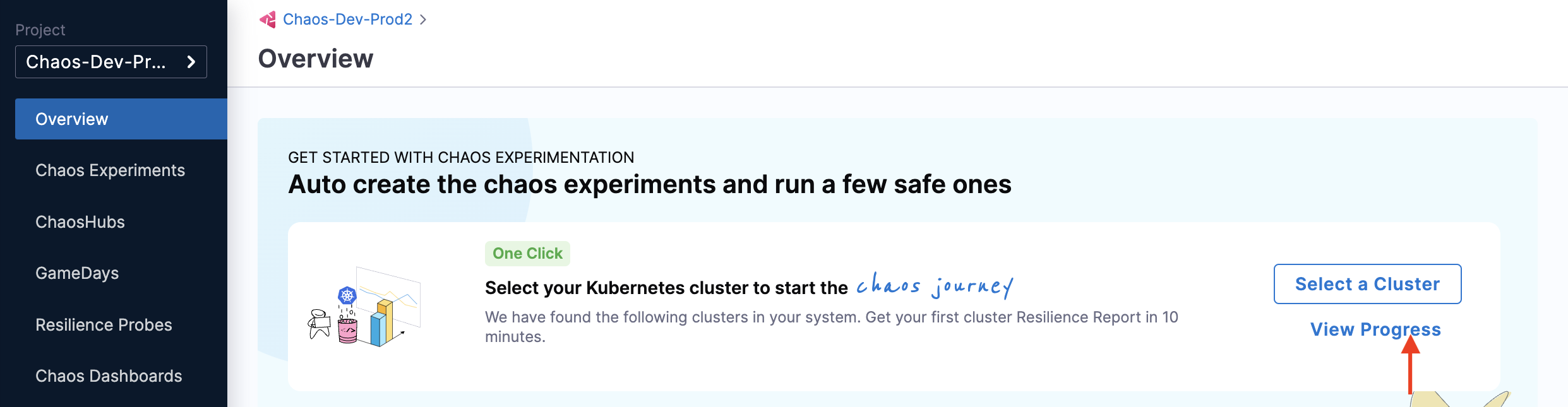This screenshot has width=1568, height=407.
Task: Open the View Progress link
Action: coord(1375,329)
